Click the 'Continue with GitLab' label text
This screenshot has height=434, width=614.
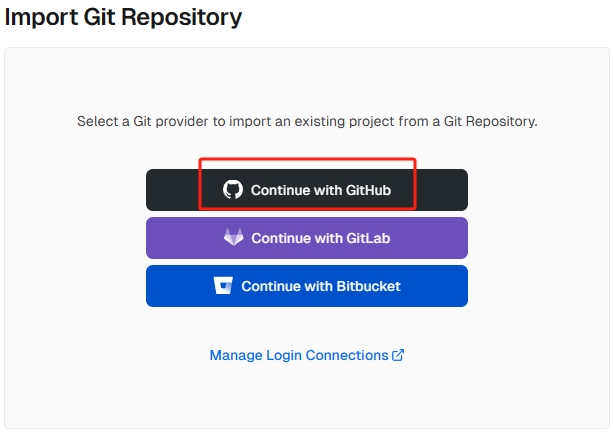click(x=321, y=238)
